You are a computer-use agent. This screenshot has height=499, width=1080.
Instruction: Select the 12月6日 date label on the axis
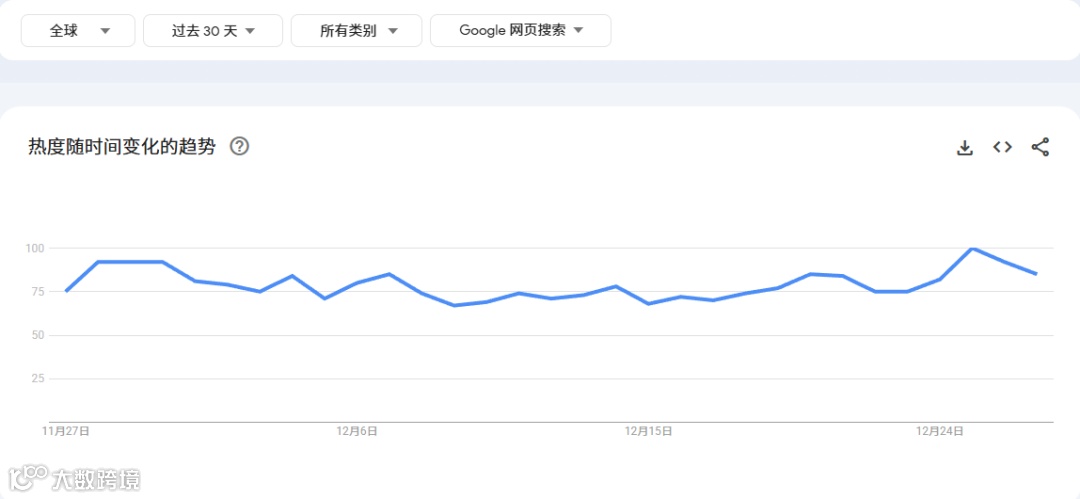coord(357,431)
